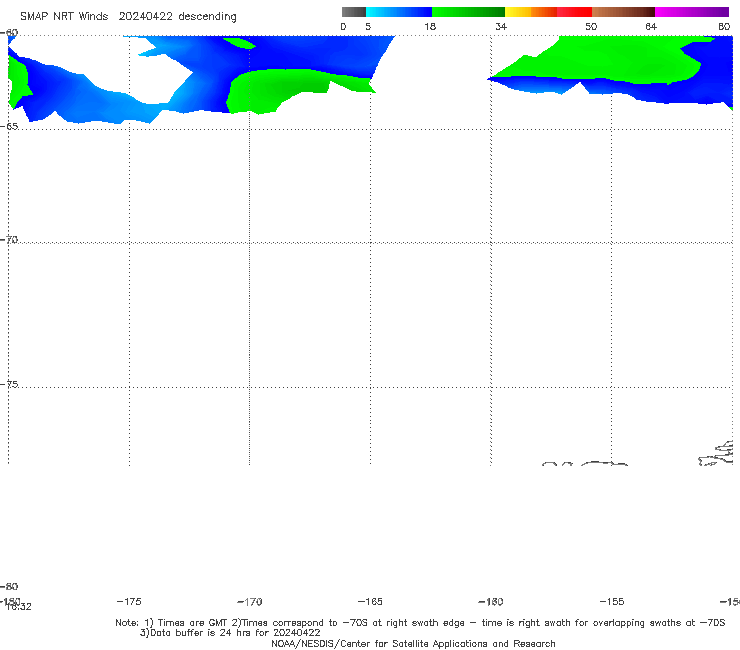This screenshot has width=740, height=650.
Task: Click the word 'descending' in the title
Action: [x=207, y=17]
